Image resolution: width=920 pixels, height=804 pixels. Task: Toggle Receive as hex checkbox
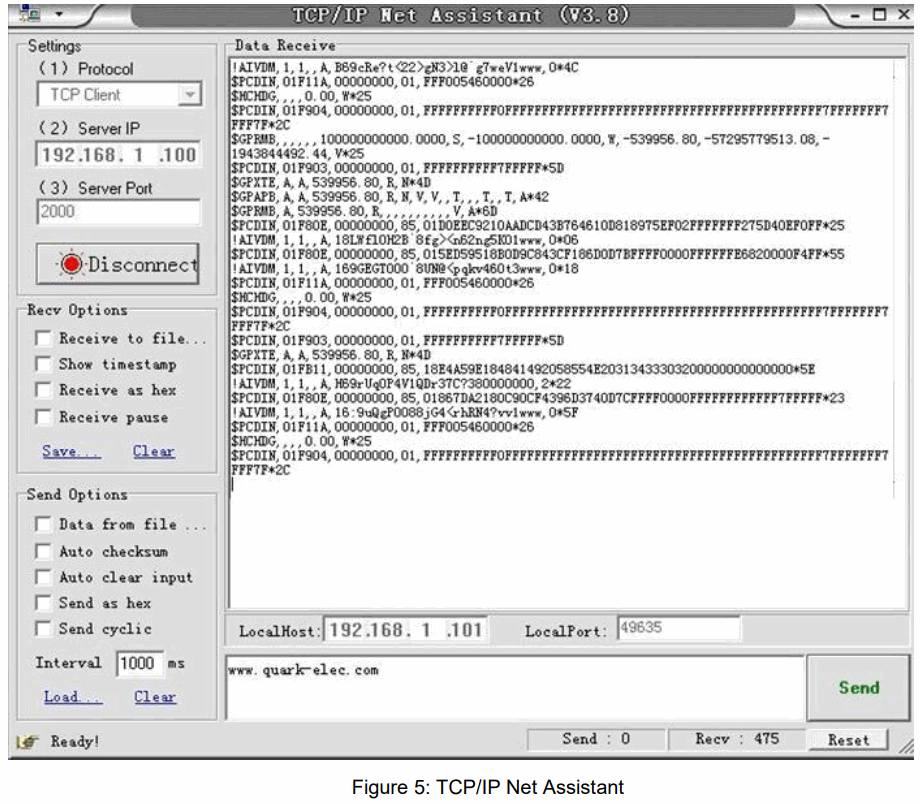tap(43, 390)
